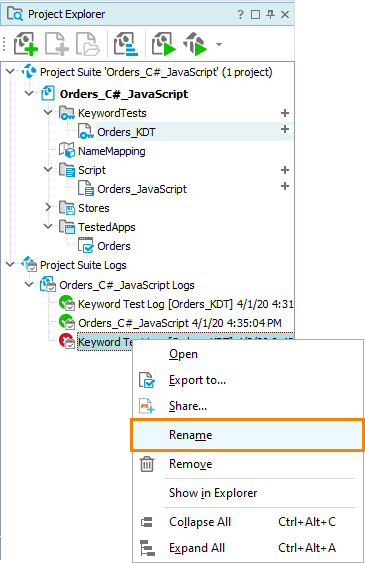
Task: Click the Orders_KDT keyword test icon
Action: (86, 131)
